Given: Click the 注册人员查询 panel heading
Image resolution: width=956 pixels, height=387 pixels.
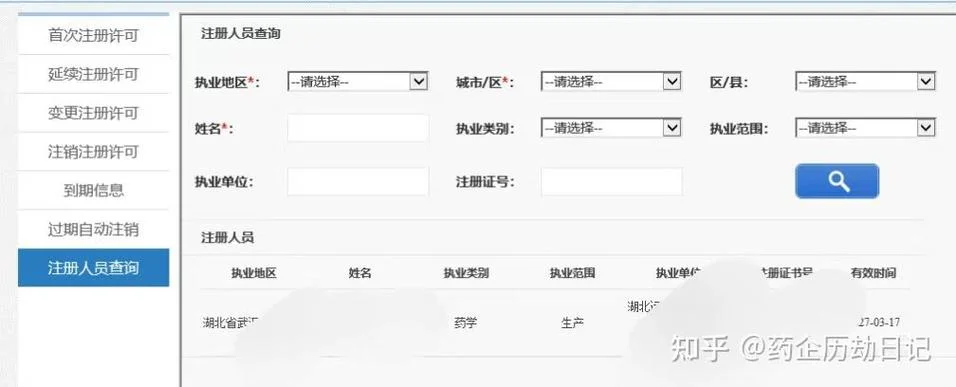Looking at the screenshot, I should [241, 34].
